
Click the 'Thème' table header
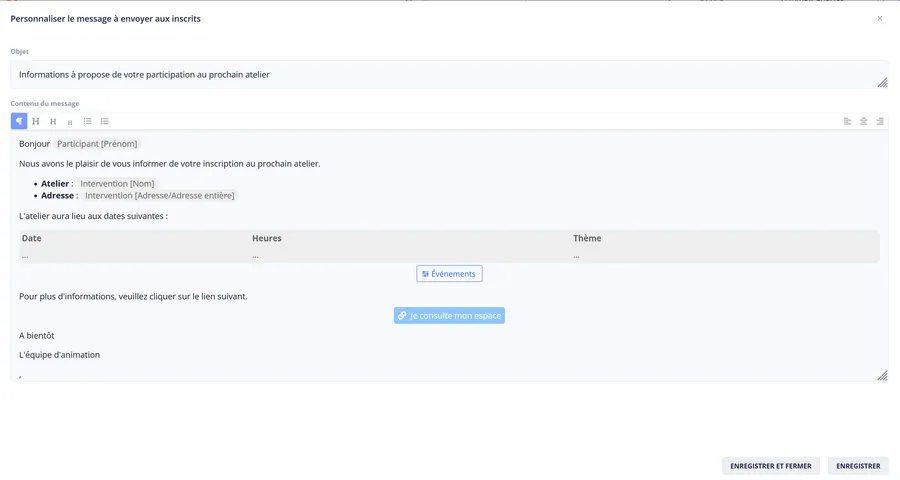coord(587,238)
